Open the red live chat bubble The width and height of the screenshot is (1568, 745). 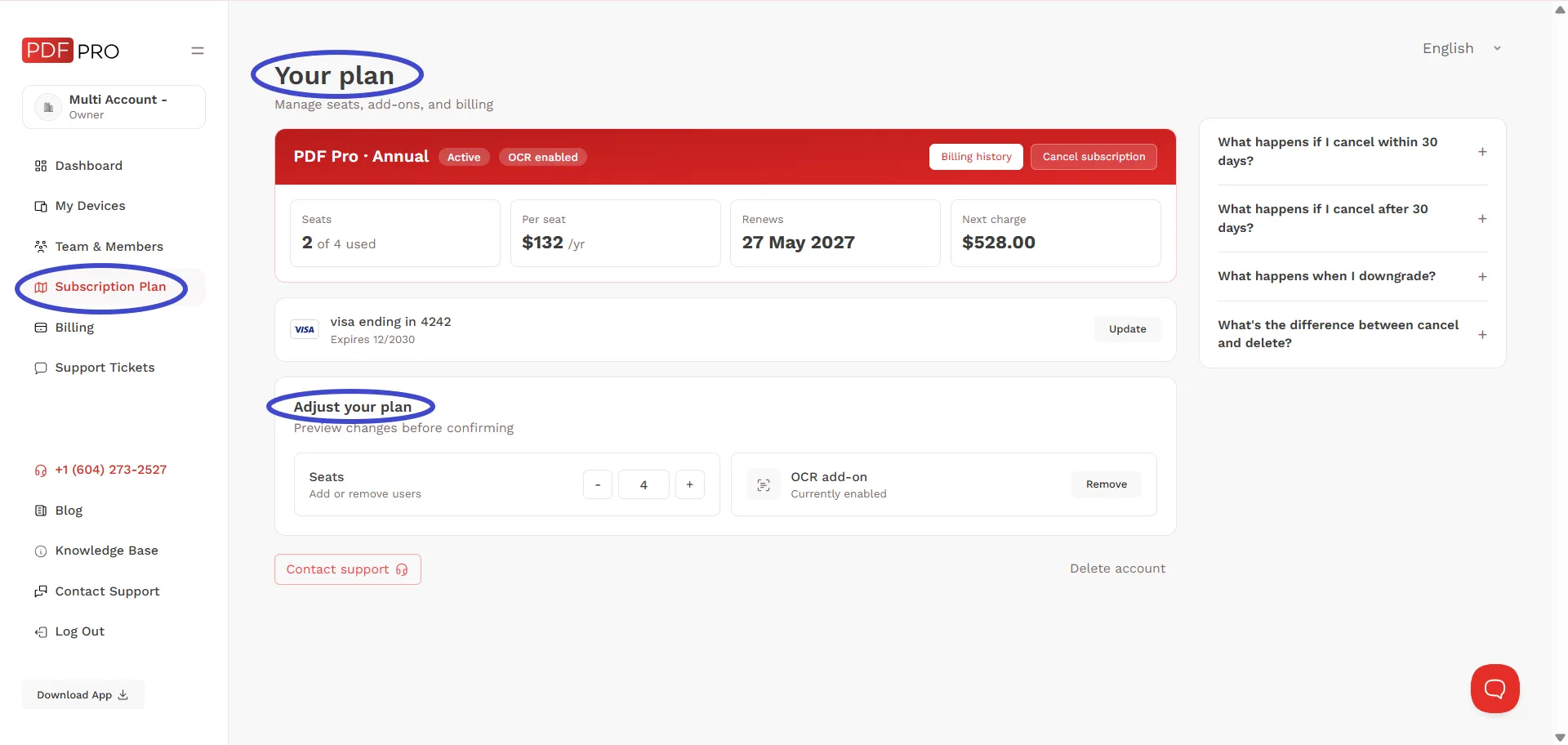pyautogui.click(x=1494, y=689)
